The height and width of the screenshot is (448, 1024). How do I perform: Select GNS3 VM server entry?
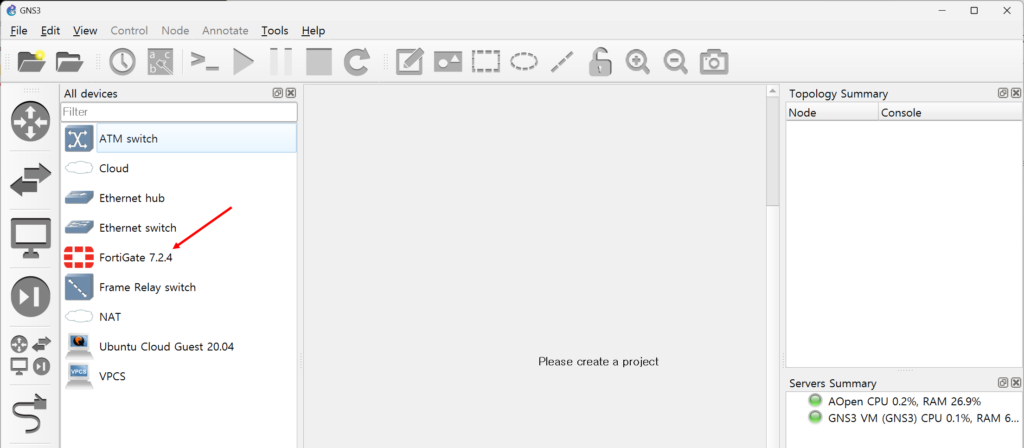click(x=914, y=418)
